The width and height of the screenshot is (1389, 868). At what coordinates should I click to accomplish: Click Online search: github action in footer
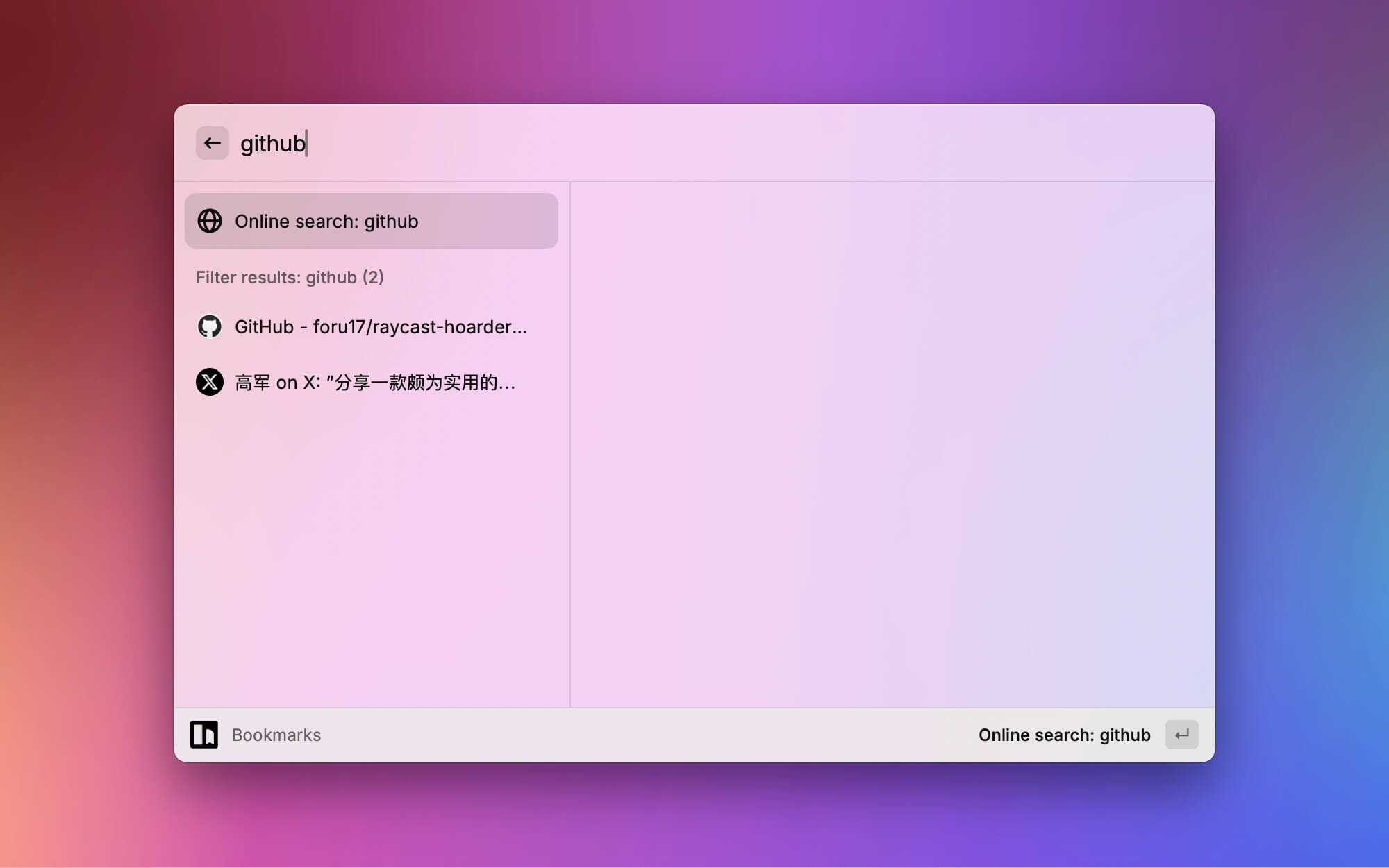1064,735
